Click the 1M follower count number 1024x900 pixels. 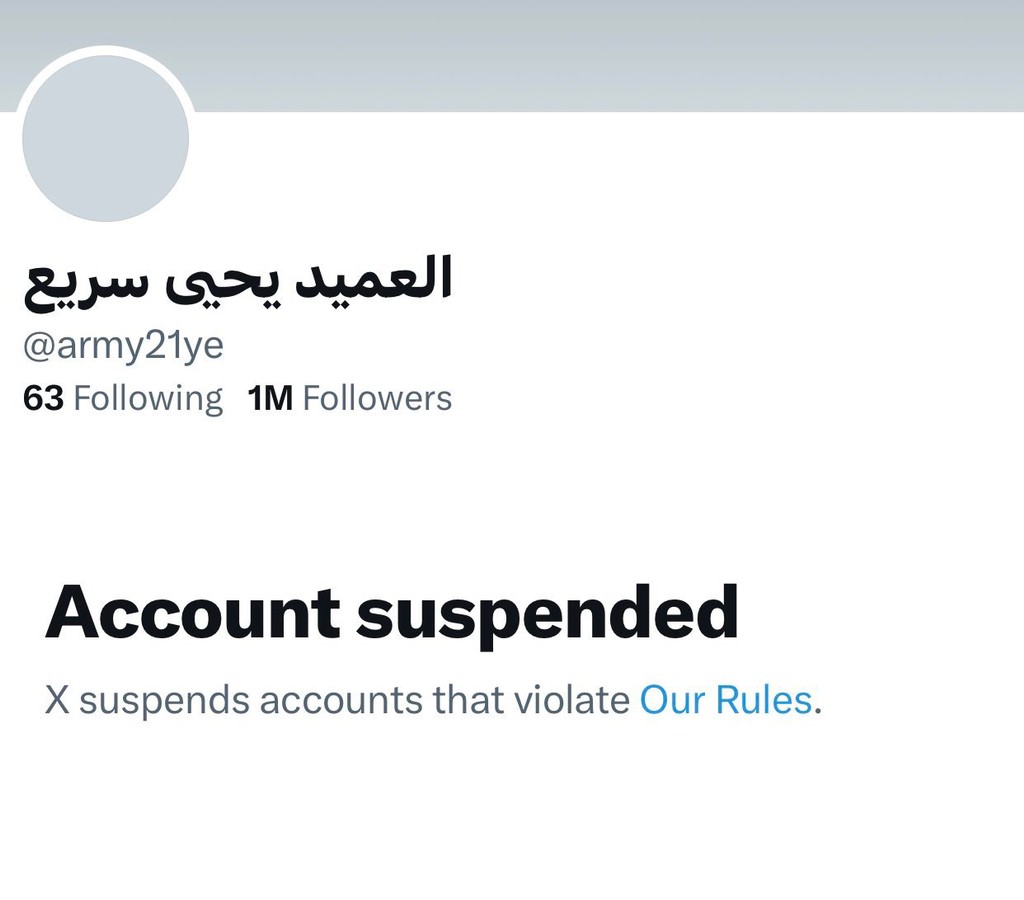point(270,398)
